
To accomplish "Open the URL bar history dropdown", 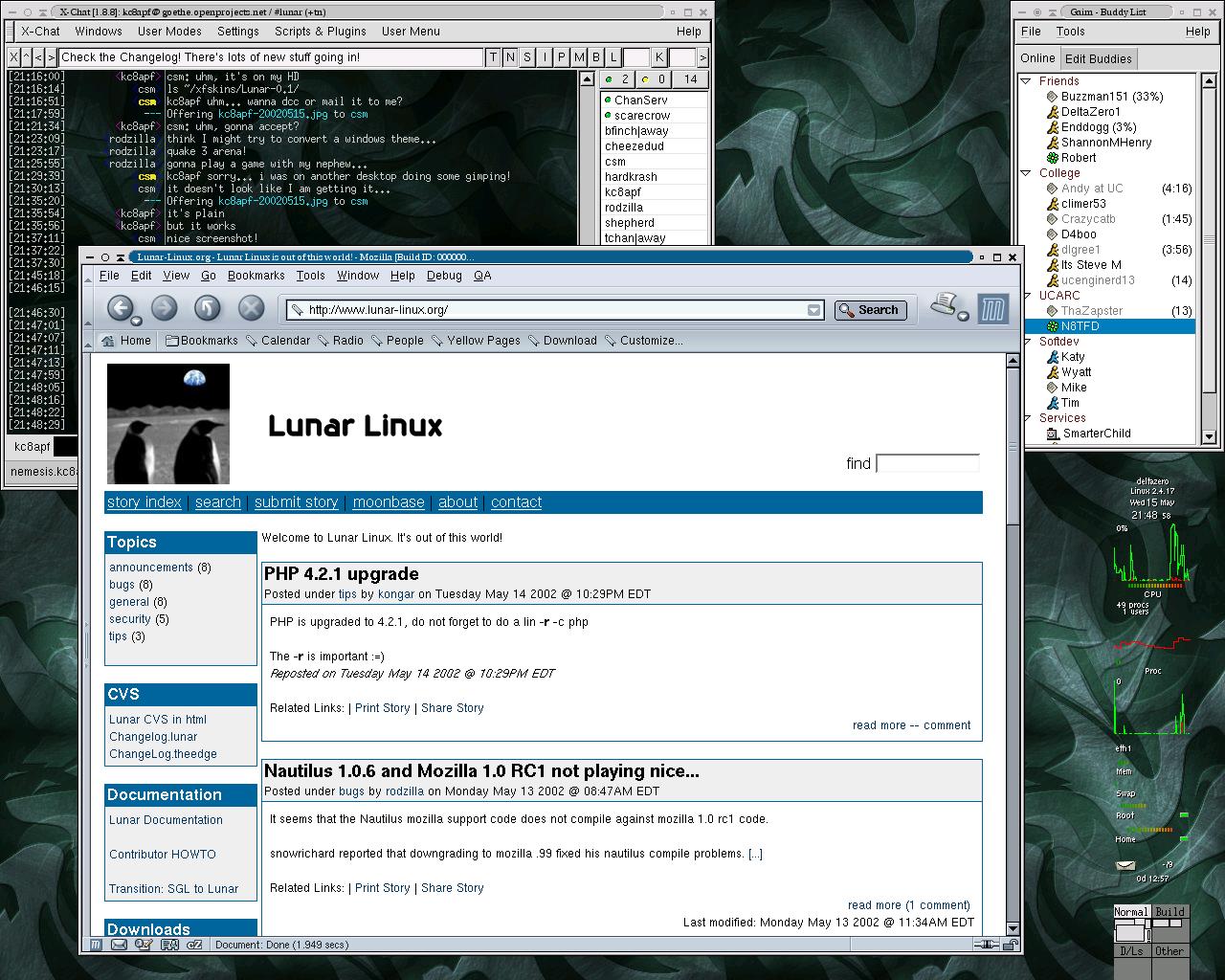I will 813,310.
